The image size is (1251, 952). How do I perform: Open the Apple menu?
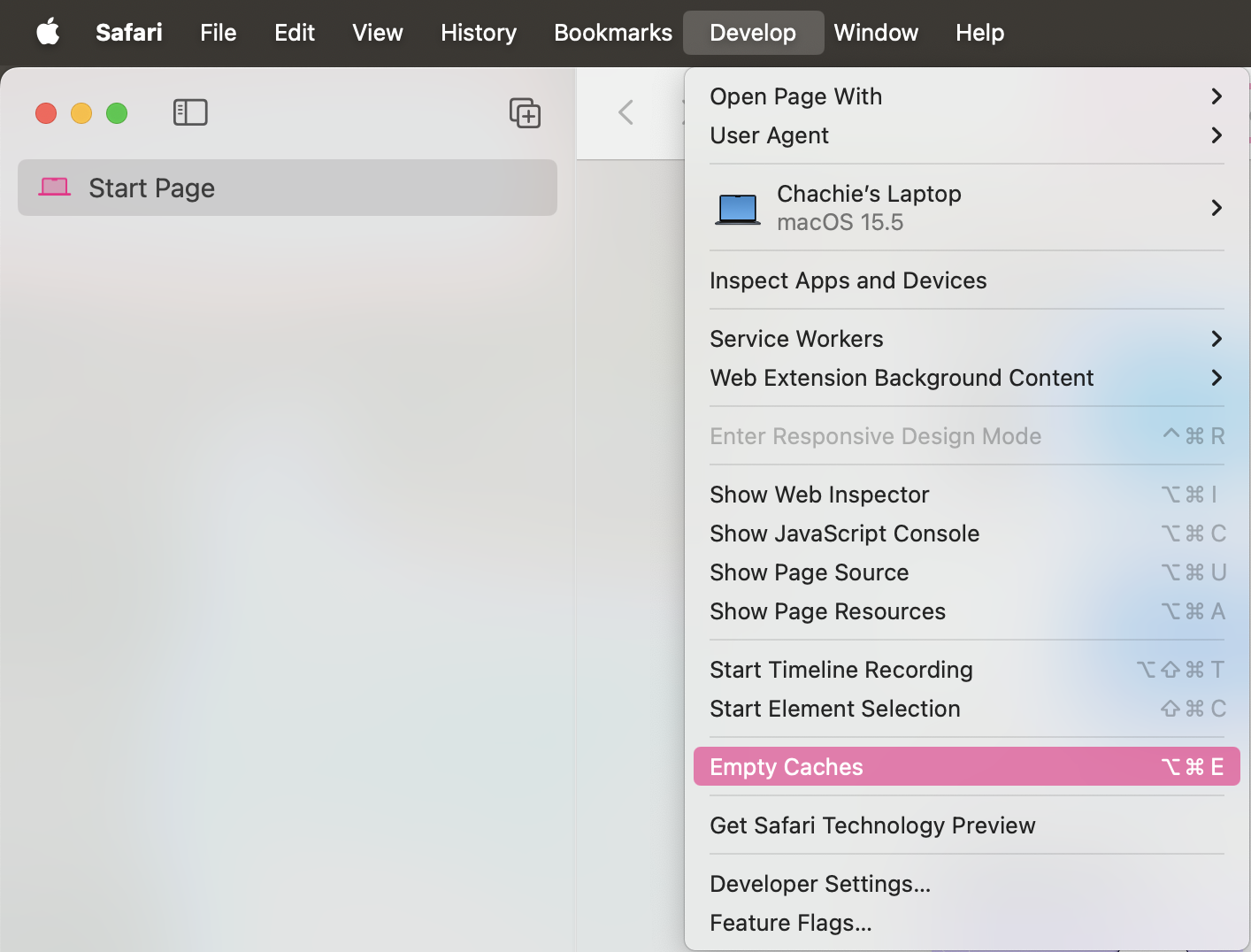tap(48, 33)
